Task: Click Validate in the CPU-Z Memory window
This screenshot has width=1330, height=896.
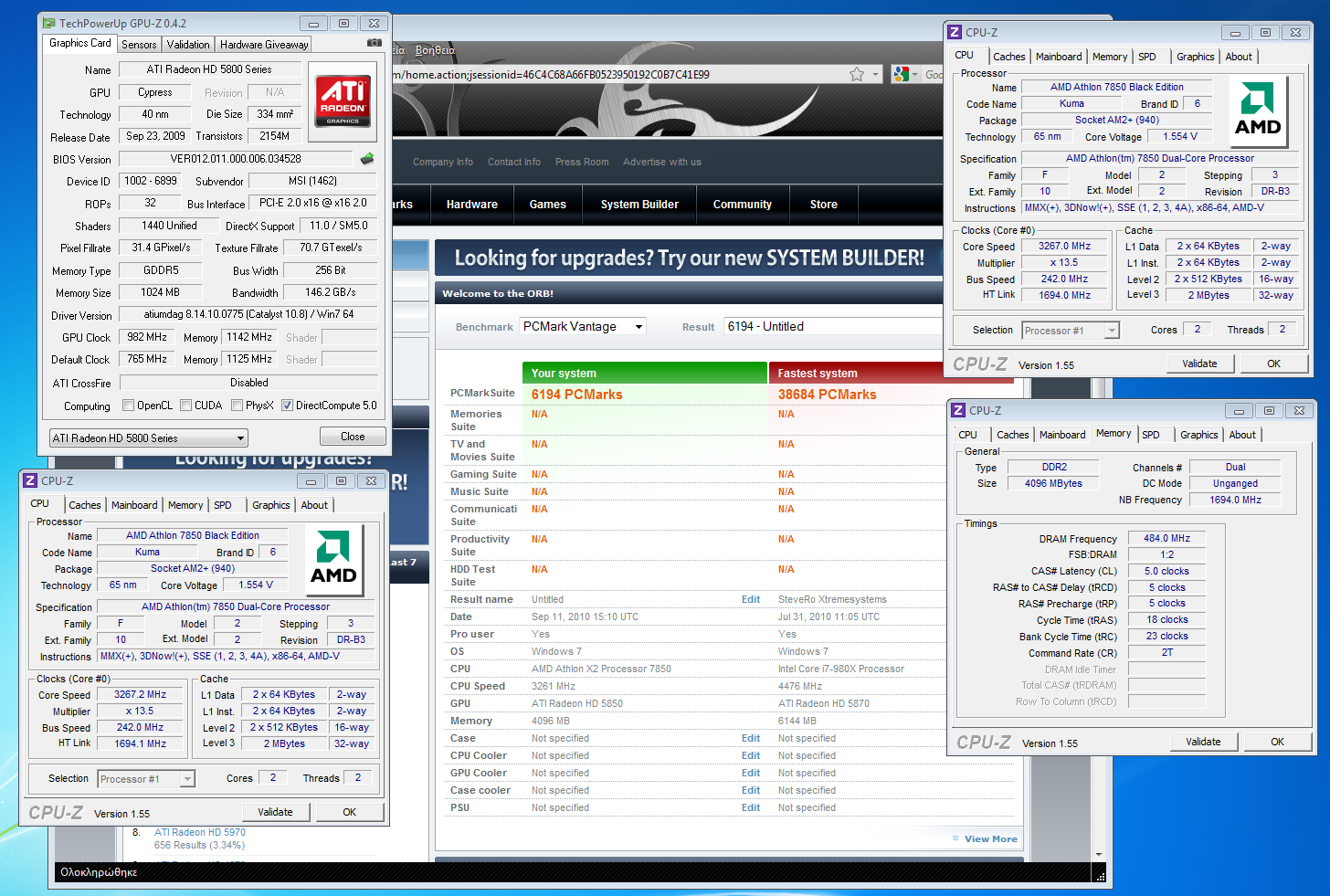Action: click(1203, 742)
